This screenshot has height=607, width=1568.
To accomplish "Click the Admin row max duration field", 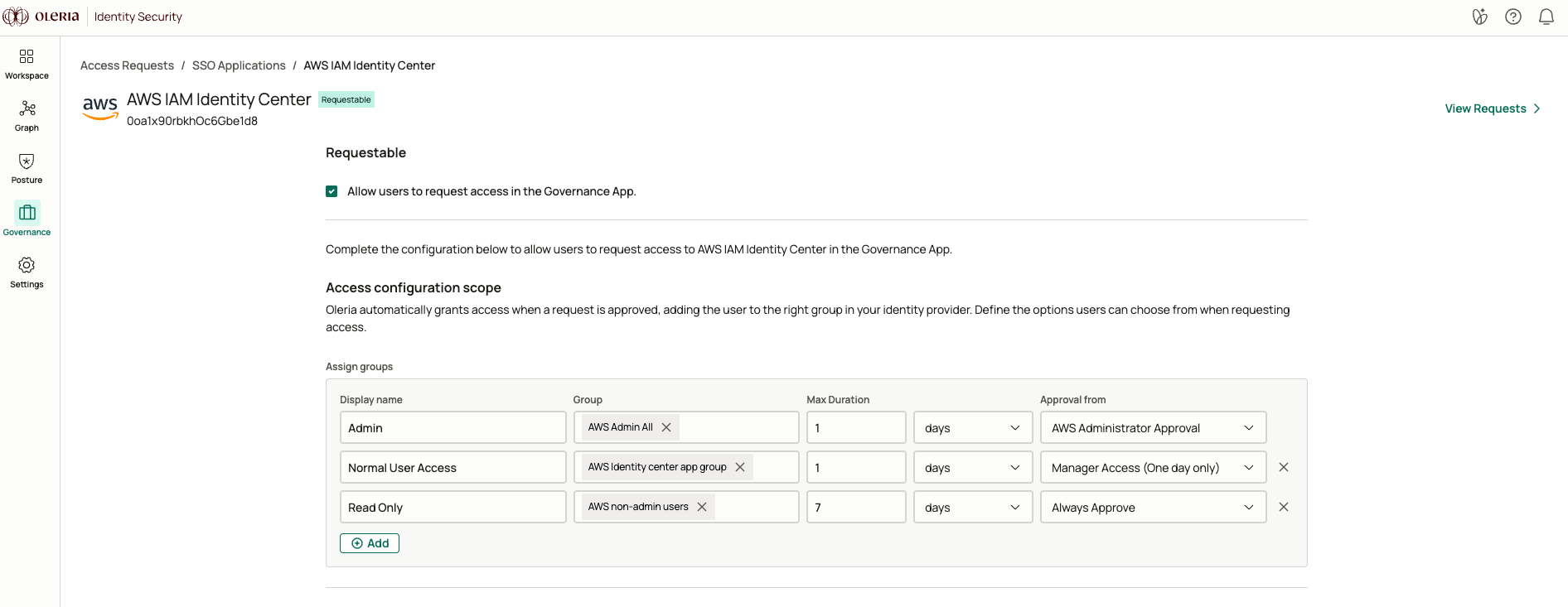I will coord(856,427).
